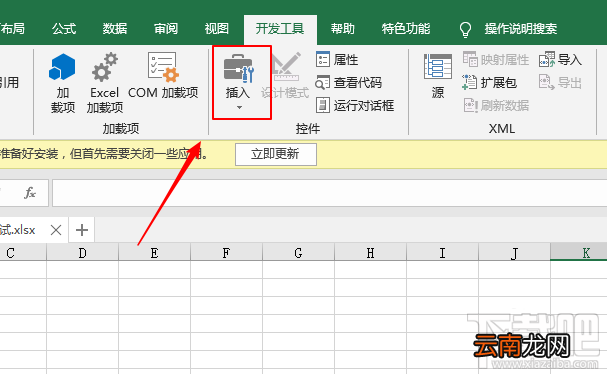
Task: Switch to the 审阅 tab
Action: 166,29
